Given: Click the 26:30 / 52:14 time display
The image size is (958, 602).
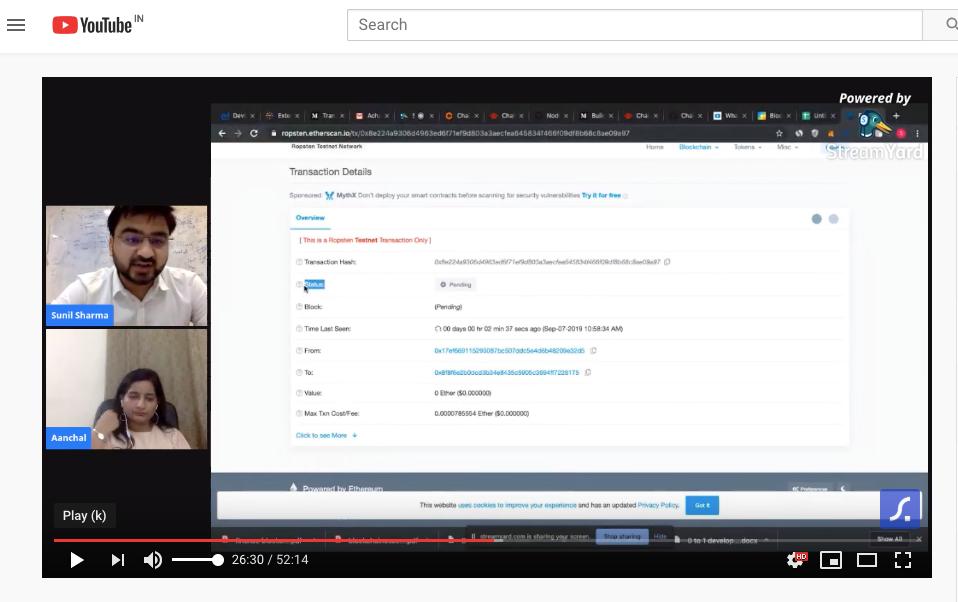Looking at the screenshot, I should click(x=269, y=560).
